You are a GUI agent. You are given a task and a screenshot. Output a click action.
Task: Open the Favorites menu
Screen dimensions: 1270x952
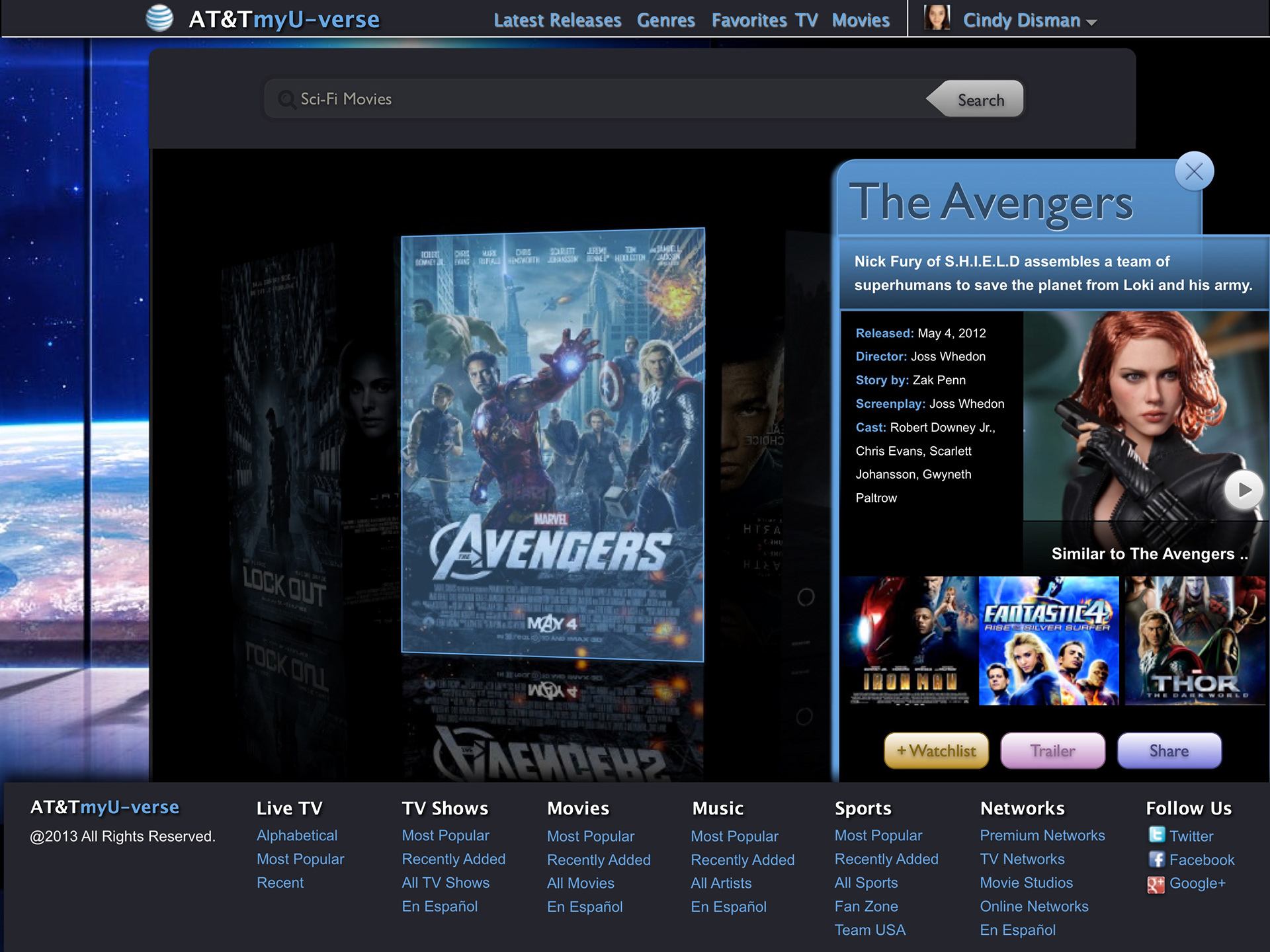(749, 20)
